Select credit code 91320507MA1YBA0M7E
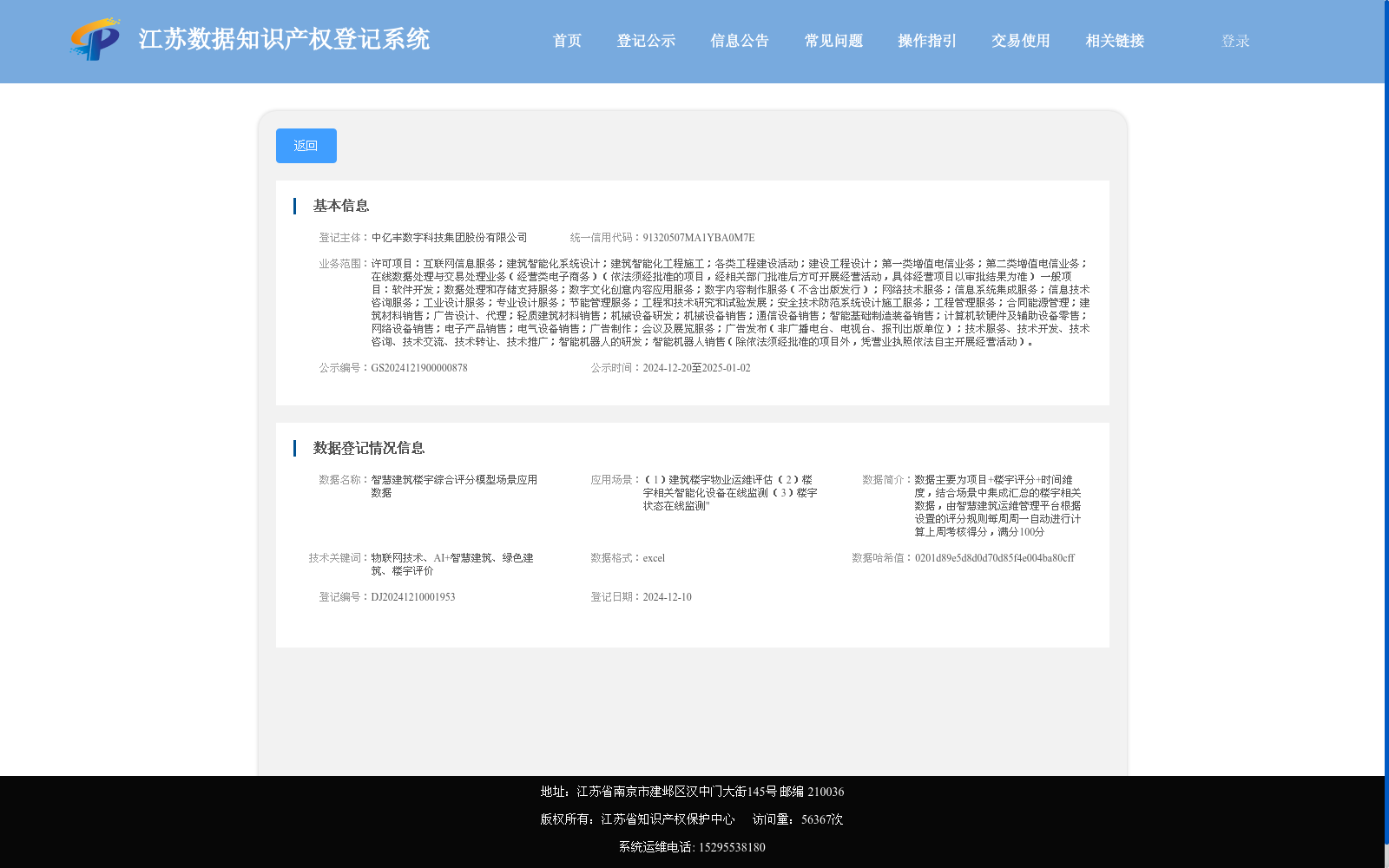This screenshot has height=868, width=1389. (698, 238)
